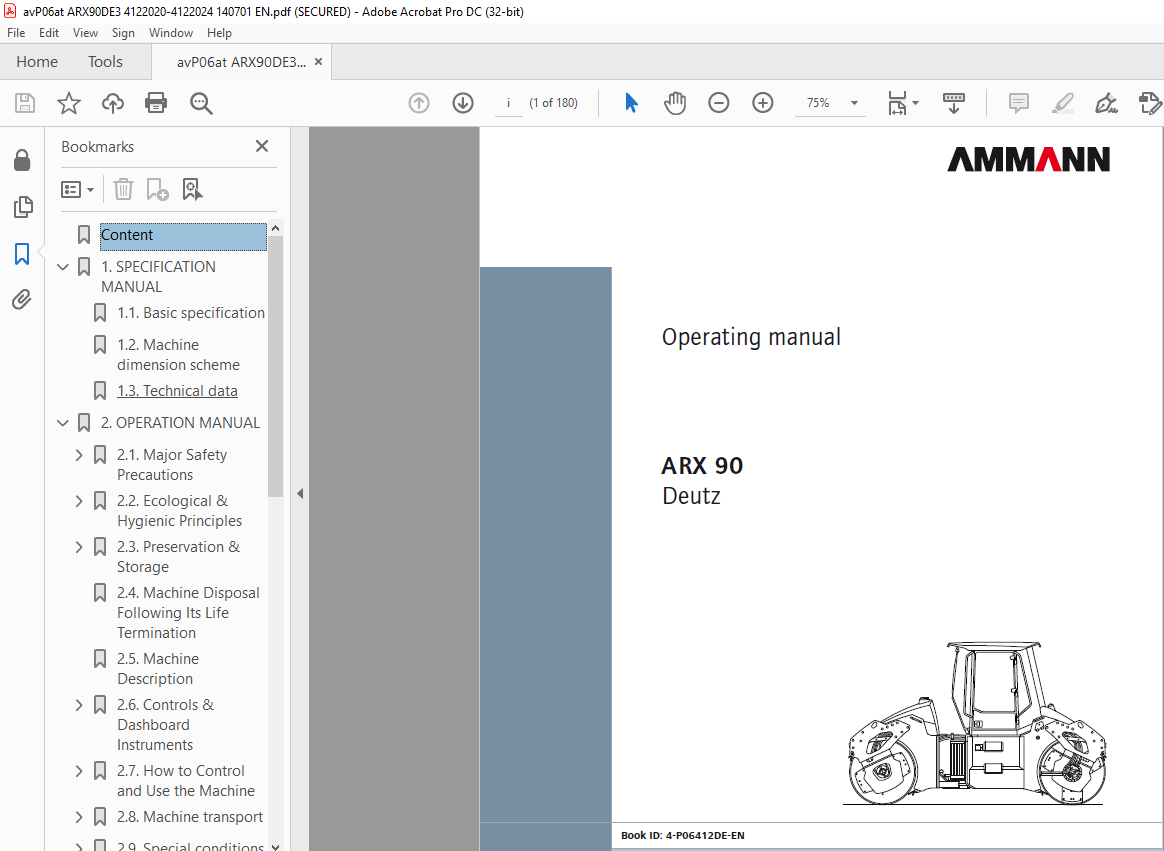Open the 1.3. Technical data bookmark
This screenshot has height=851, width=1164.
177,391
